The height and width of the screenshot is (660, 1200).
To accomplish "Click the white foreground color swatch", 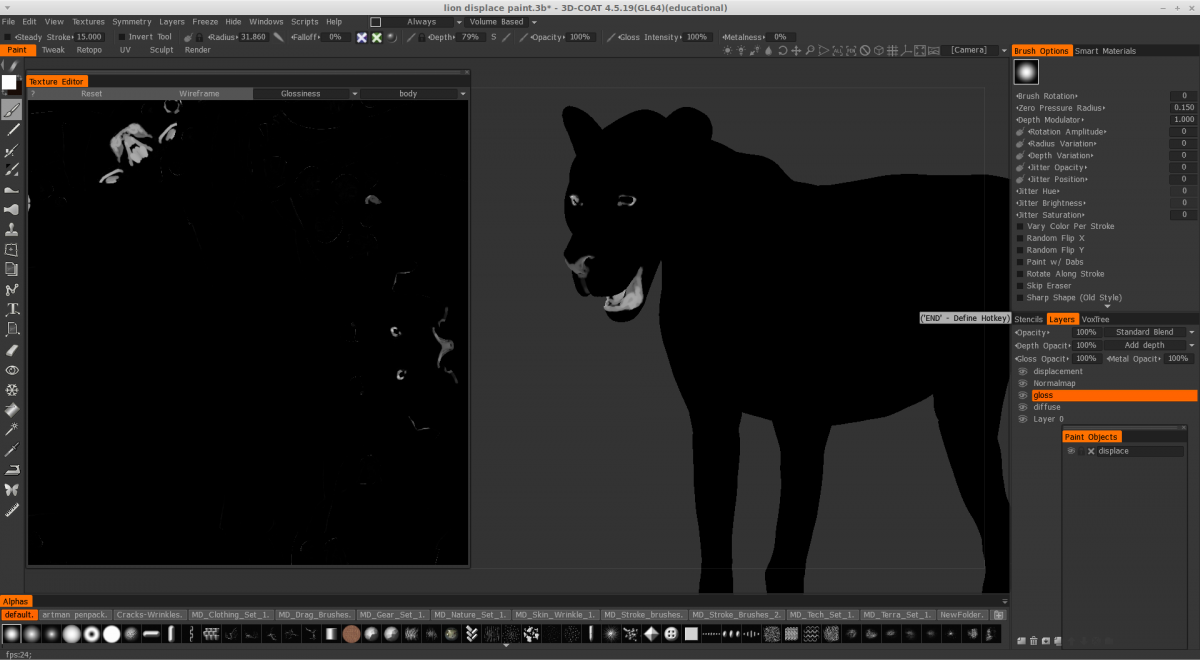I will tap(10, 83).
